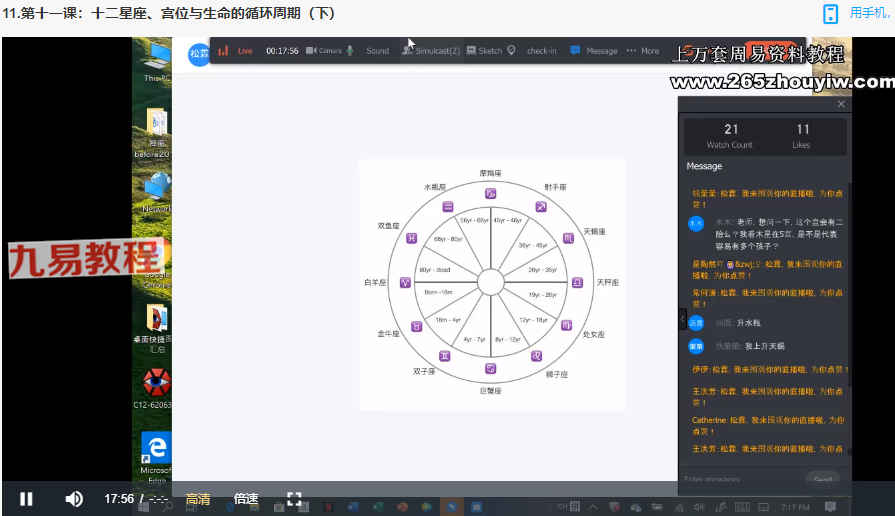Click the location pin icon before check-in
Viewport: 895px width, 516px height.
(x=511, y=50)
